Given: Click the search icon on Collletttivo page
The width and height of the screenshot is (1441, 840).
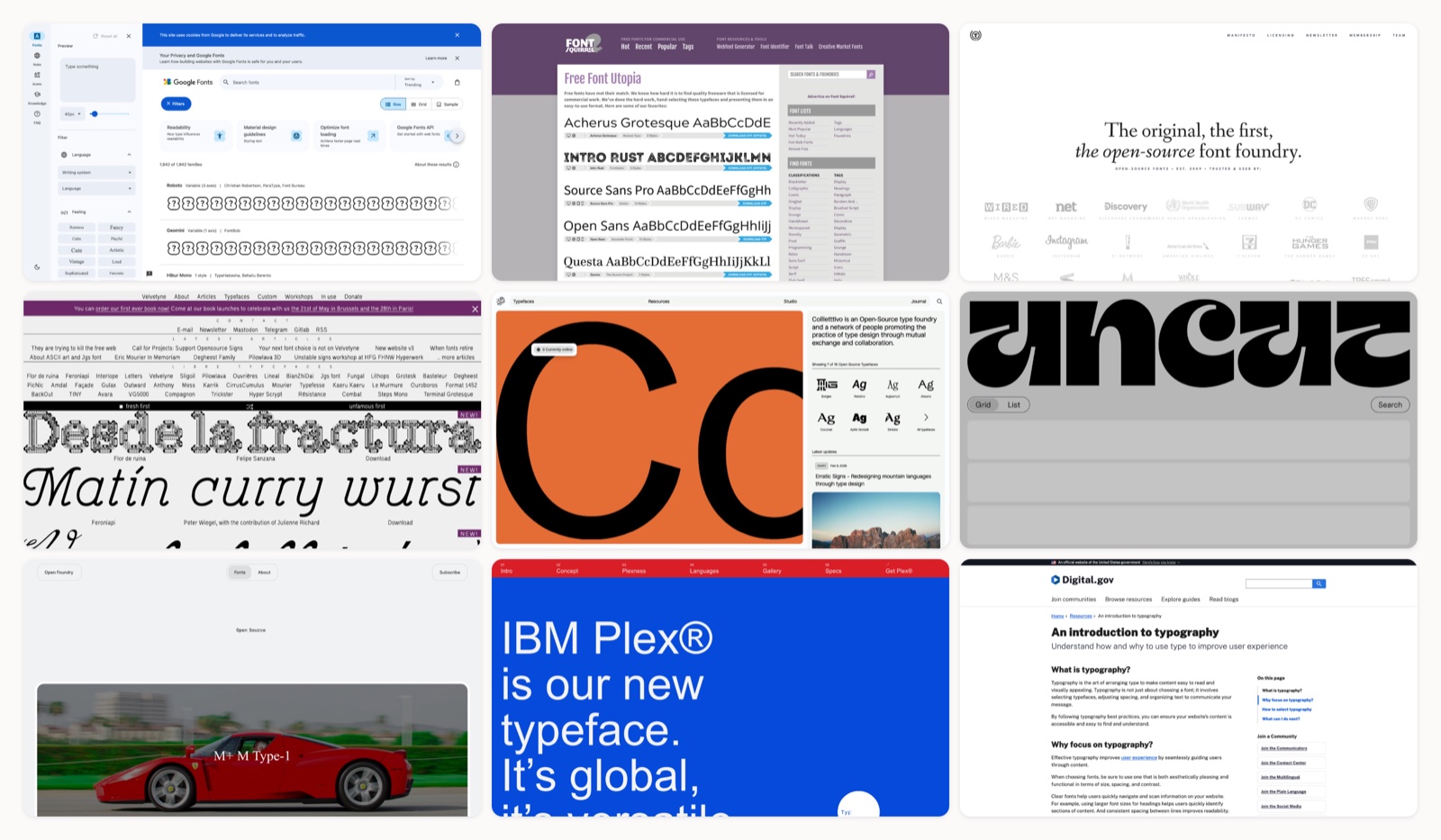Looking at the screenshot, I should point(939,302).
